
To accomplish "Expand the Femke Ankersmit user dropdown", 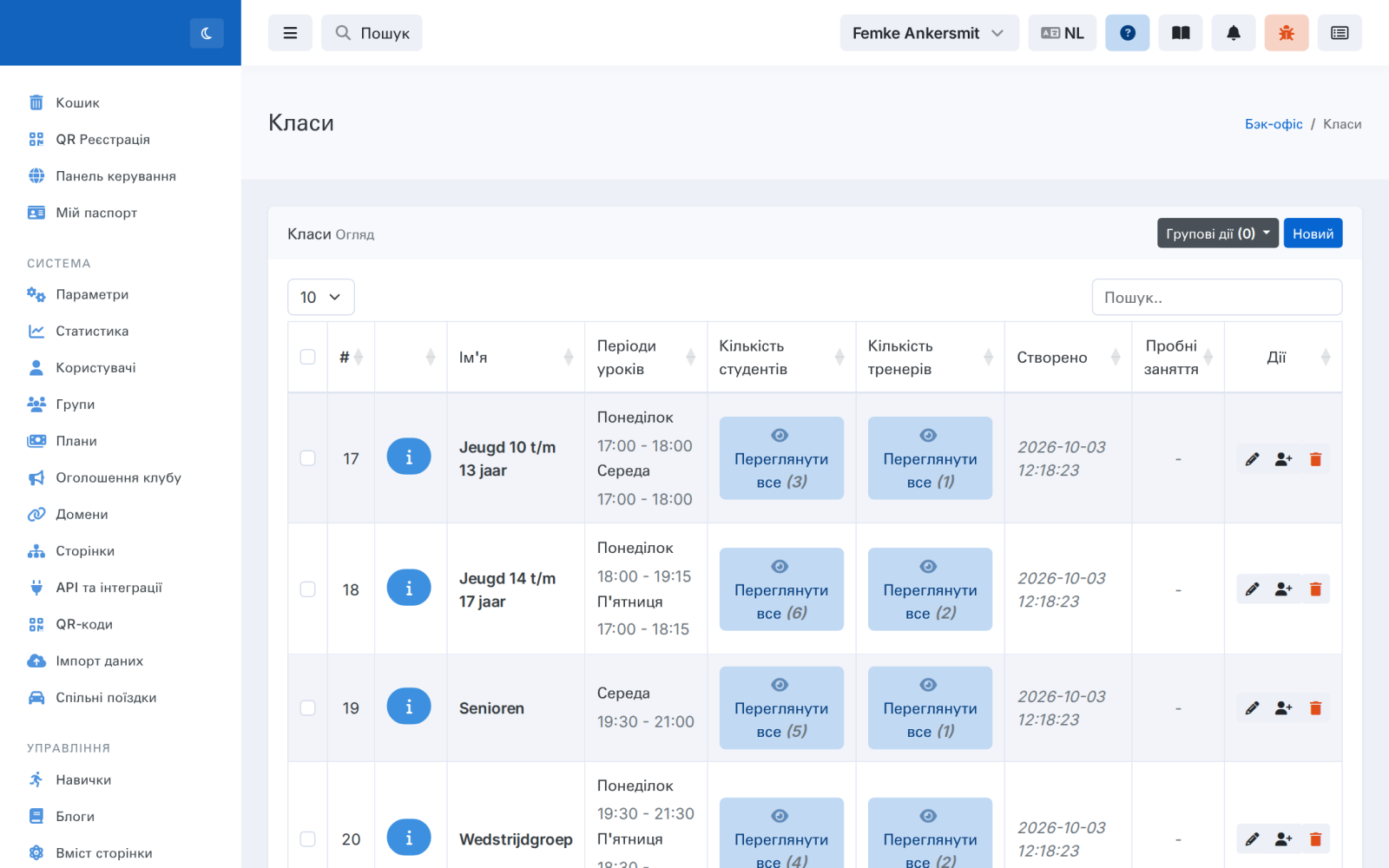I will pyautogui.click(x=929, y=33).
